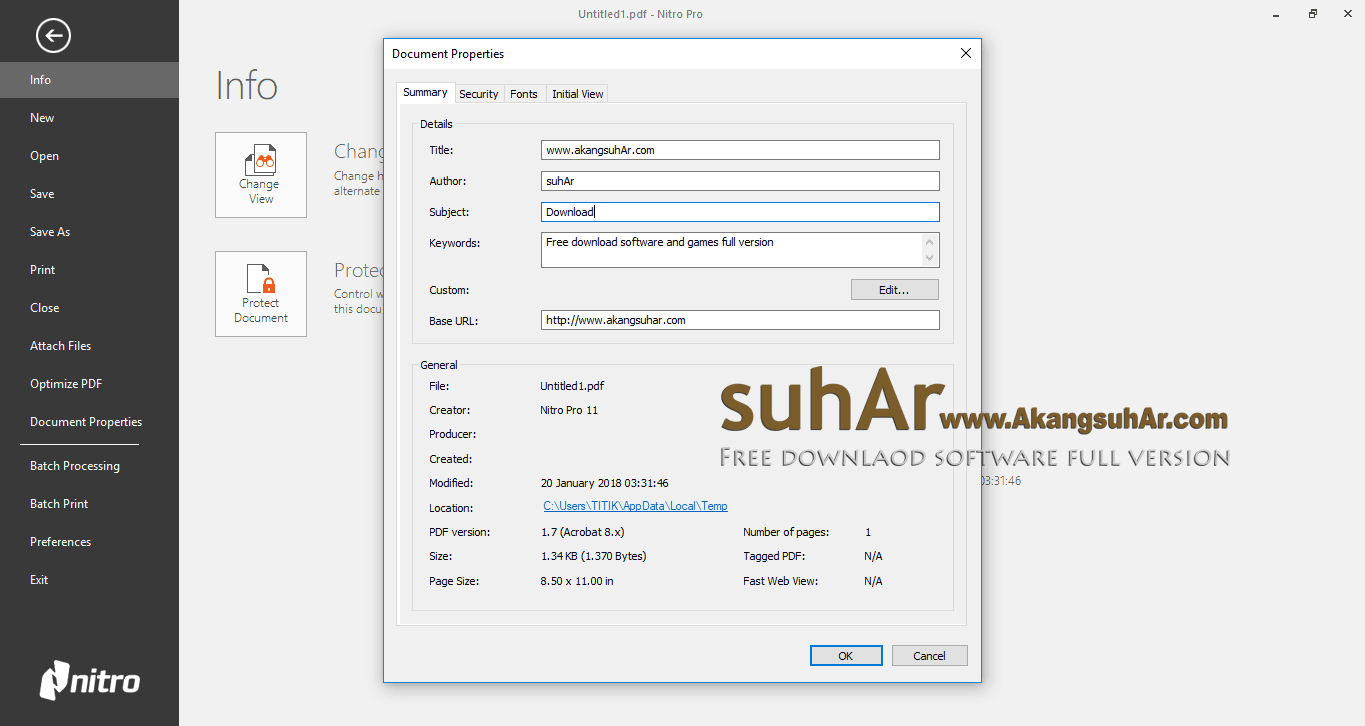
Task: Click page size "8.50 x 11.00 in"
Action: tap(577, 581)
